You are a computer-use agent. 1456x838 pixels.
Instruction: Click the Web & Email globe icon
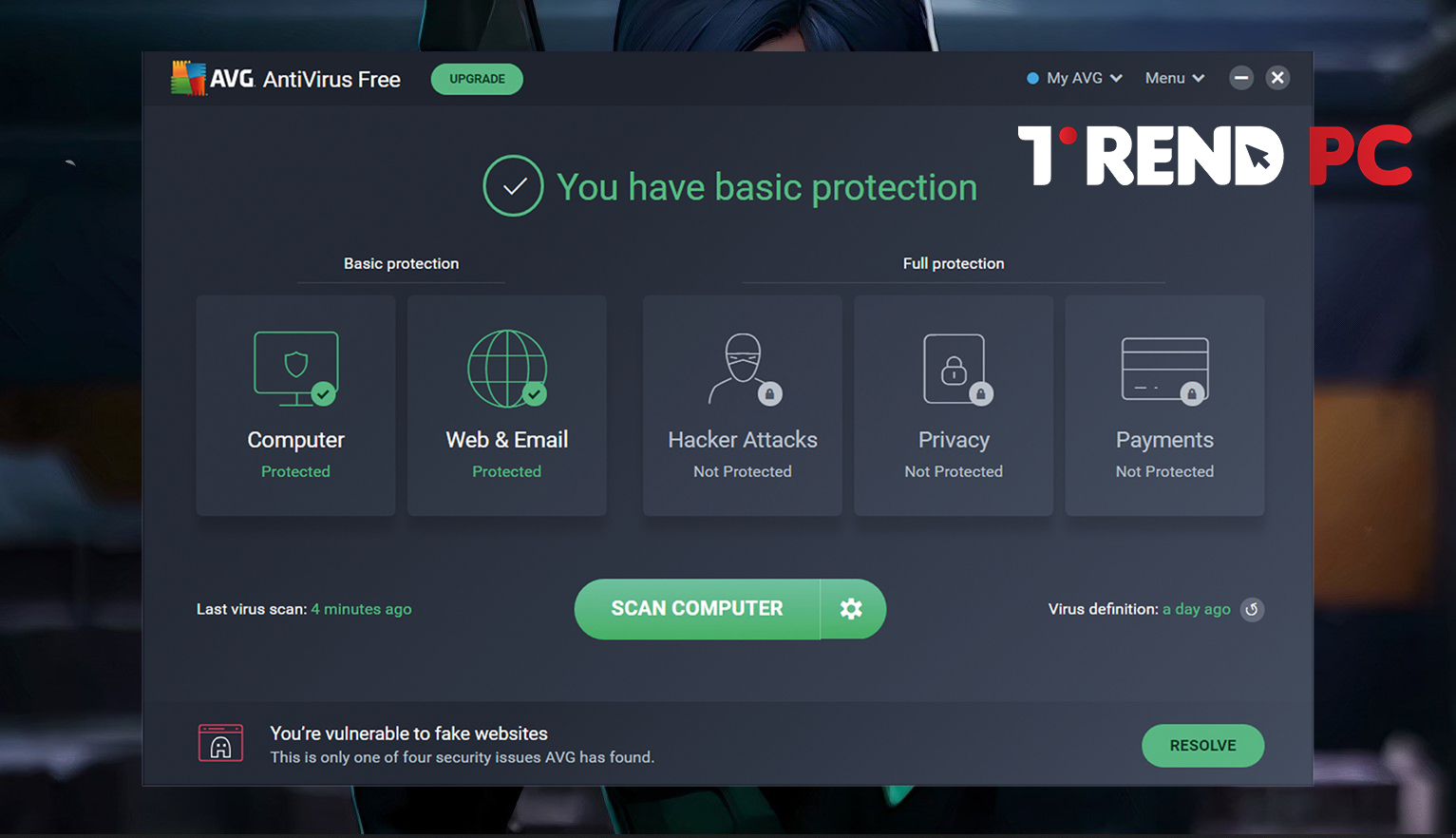coord(507,369)
